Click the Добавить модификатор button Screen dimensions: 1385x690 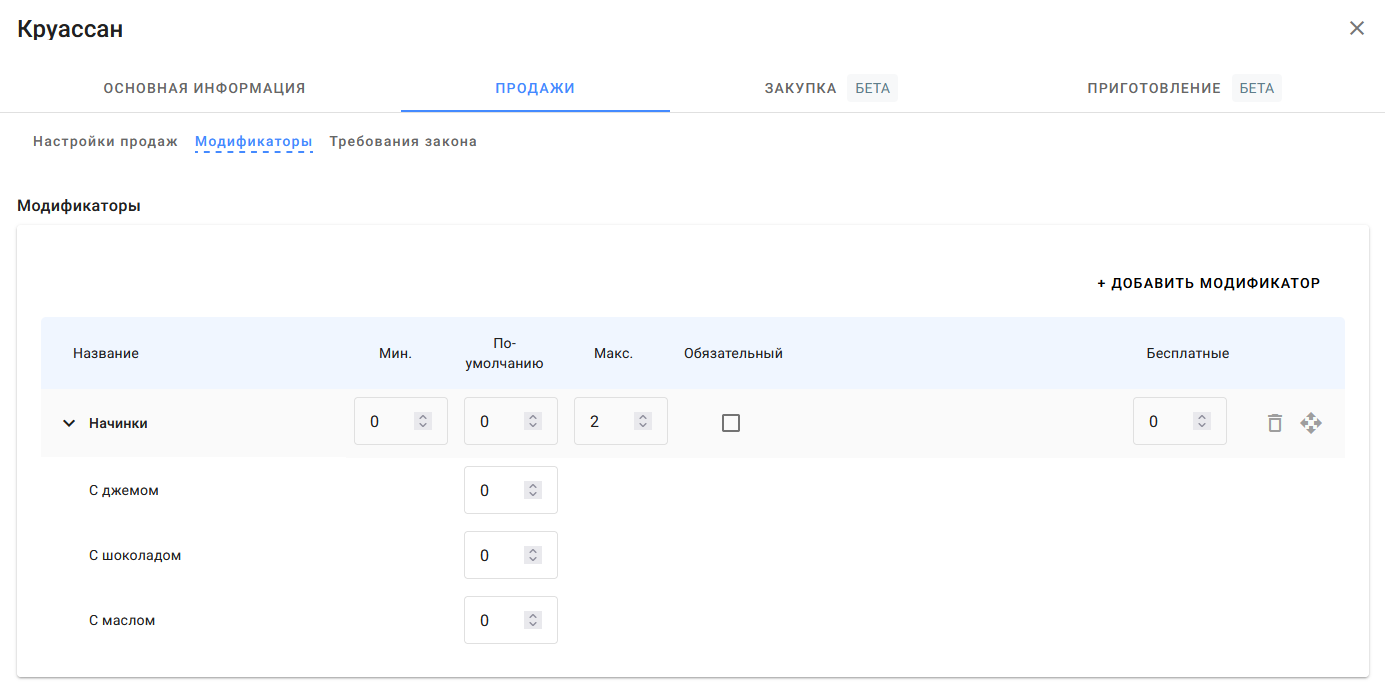point(1208,283)
